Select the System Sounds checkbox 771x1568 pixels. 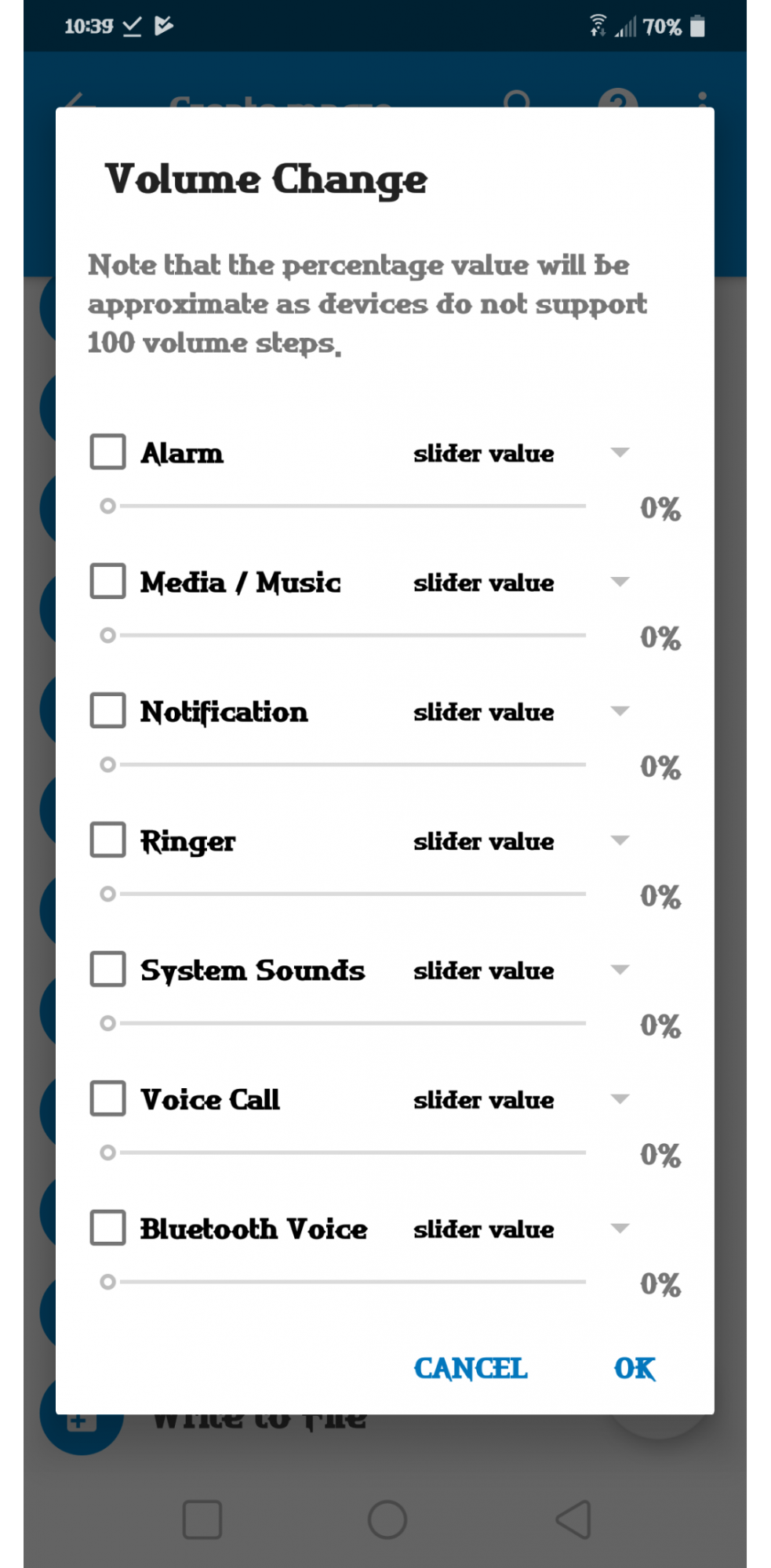[108, 970]
